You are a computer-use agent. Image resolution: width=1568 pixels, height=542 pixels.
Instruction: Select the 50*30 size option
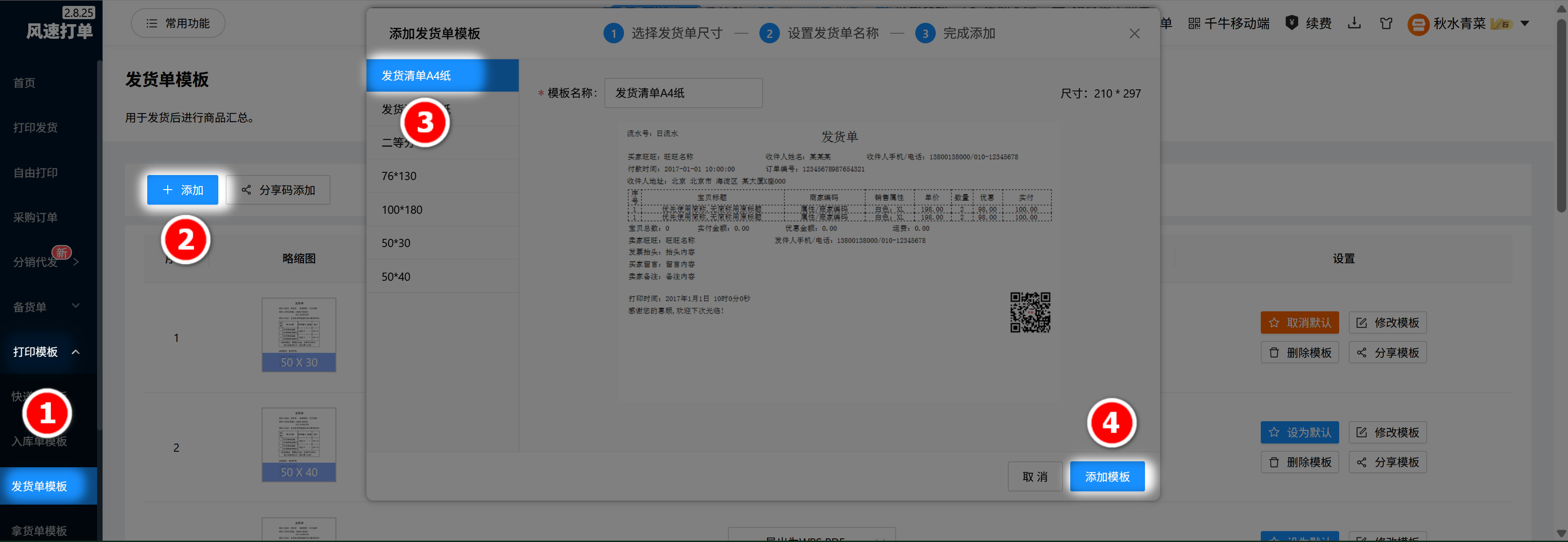(443, 243)
